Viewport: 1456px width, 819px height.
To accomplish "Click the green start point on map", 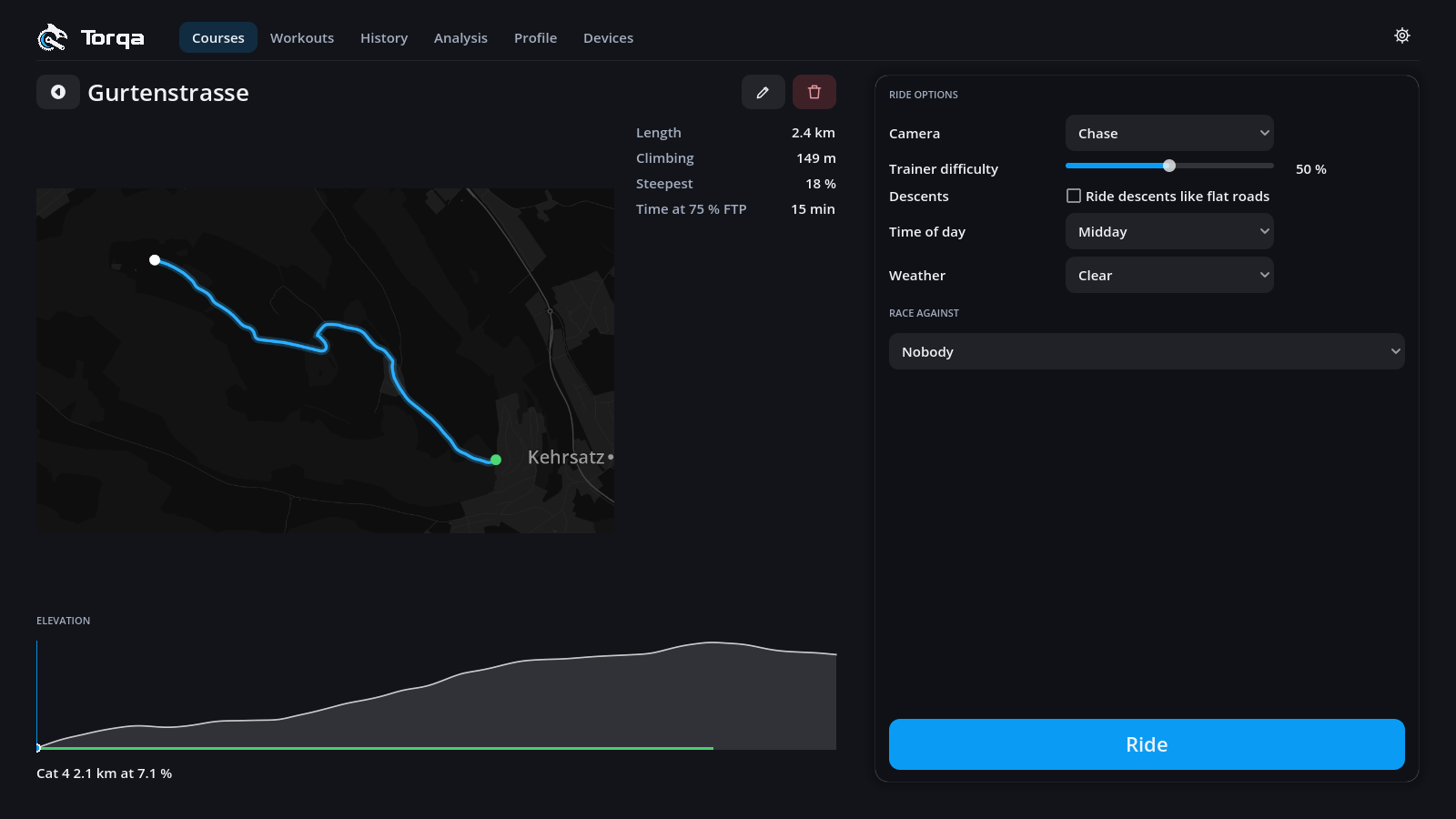I will [496, 460].
